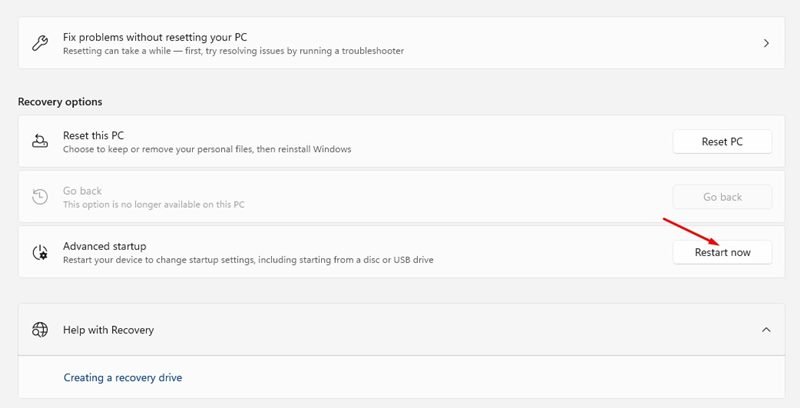The width and height of the screenshot is (800, 408).
Task: Click the Reset PC button
Action: pos(722,142)
